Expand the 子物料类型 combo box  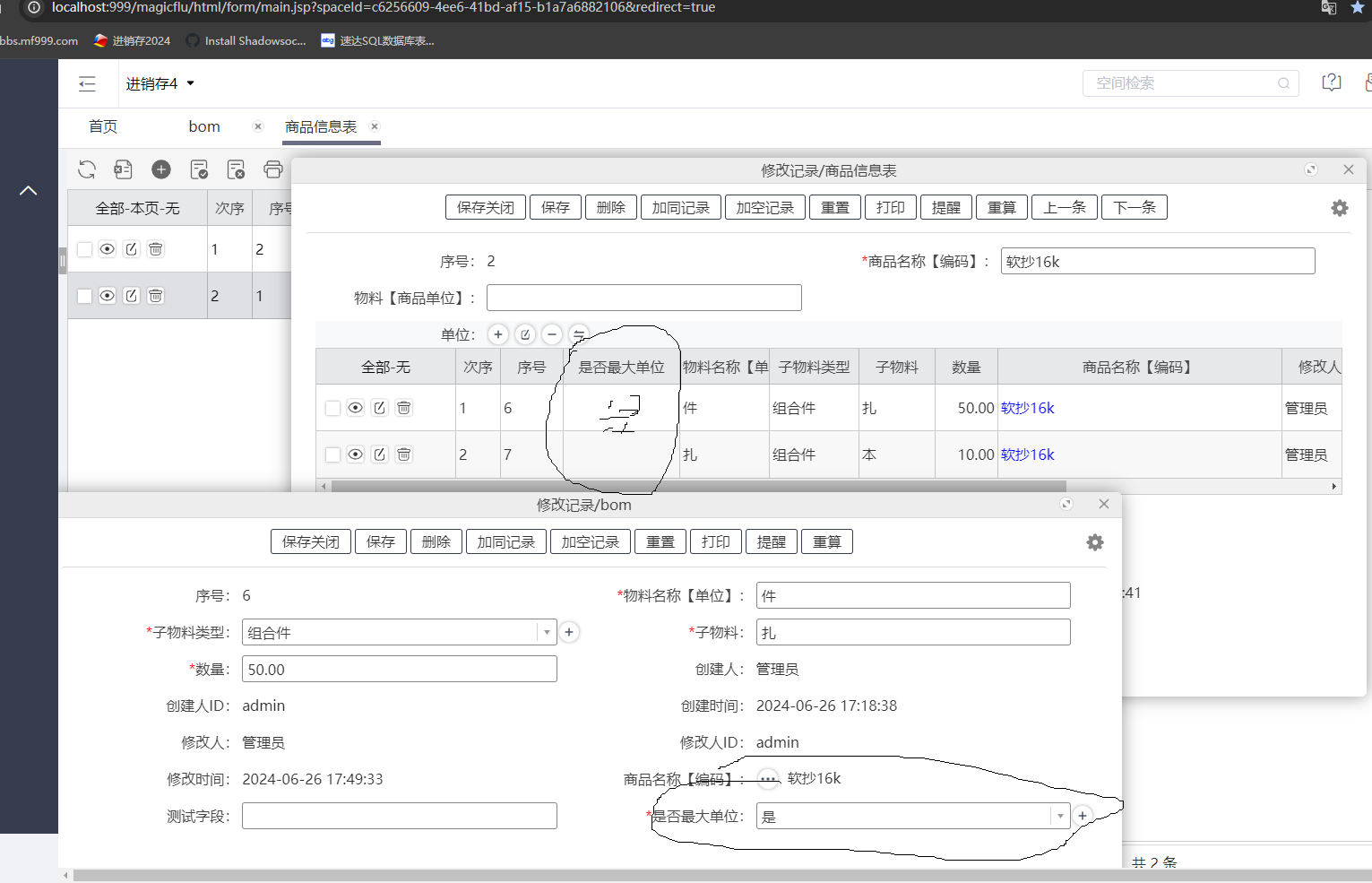pyautogui.click(x=547, y=632)
